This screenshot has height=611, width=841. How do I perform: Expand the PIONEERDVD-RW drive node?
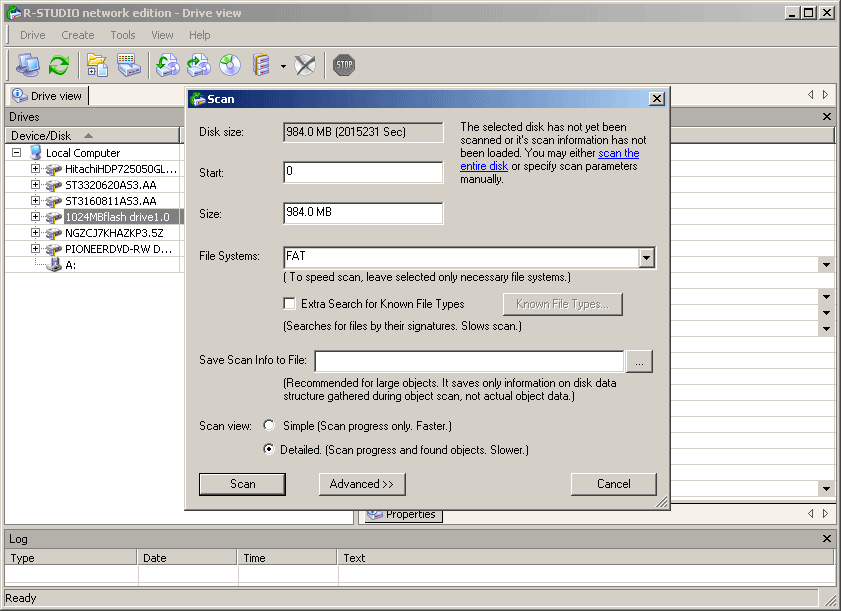click(35, 248)
